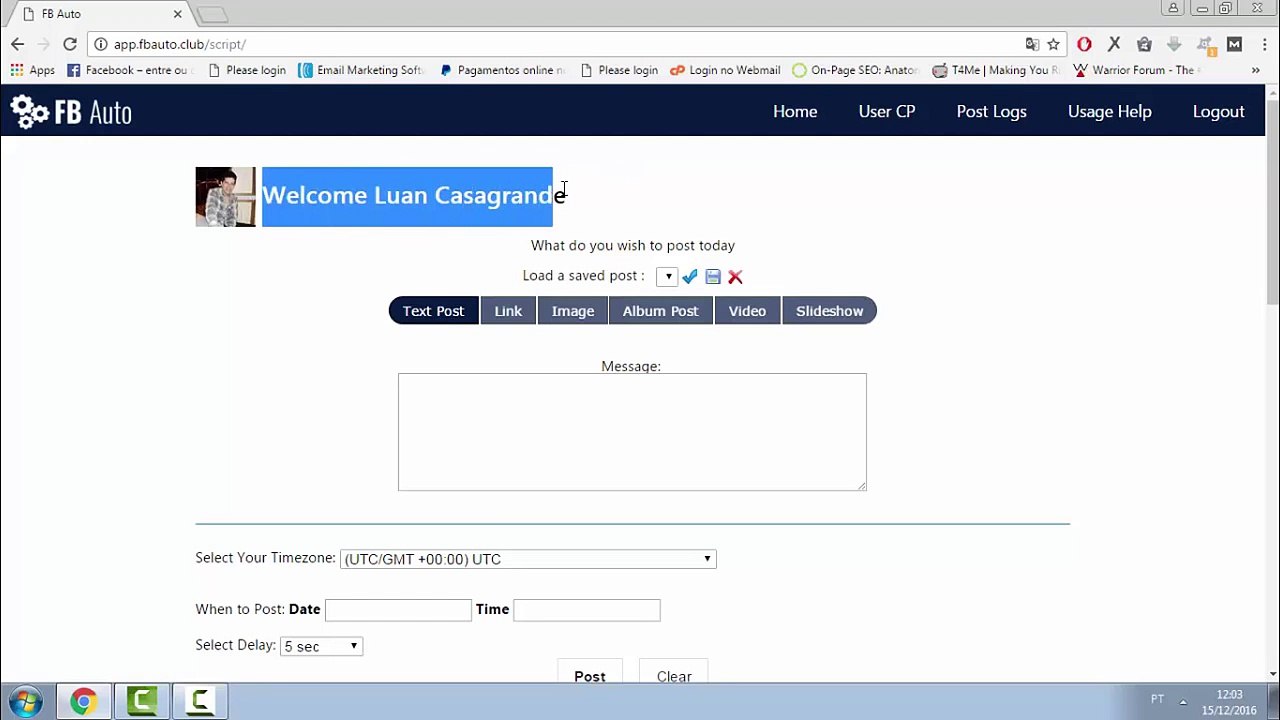
Task: Switch to the Album Post tab
Action: click(661, 311)
